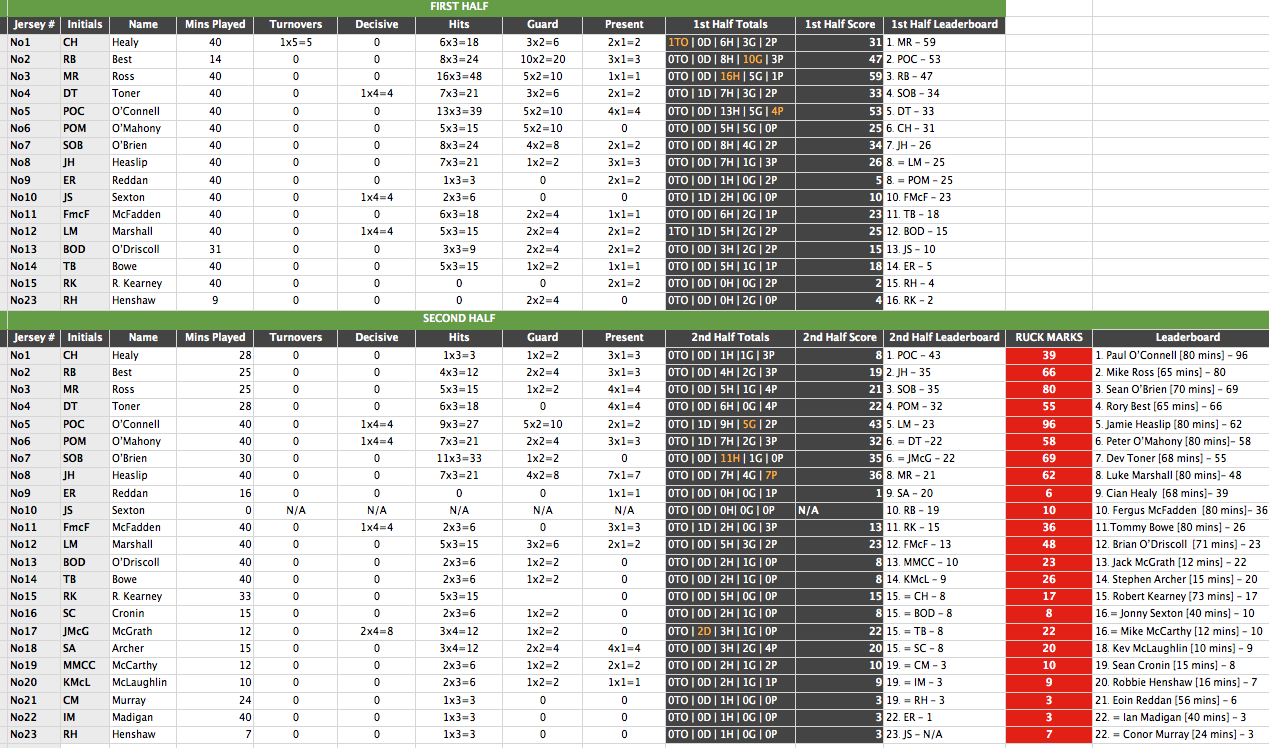Click the '1. MR – 59' leaderboard cell
This screenshot has height=748, width=1269.
tap(944, 42)
